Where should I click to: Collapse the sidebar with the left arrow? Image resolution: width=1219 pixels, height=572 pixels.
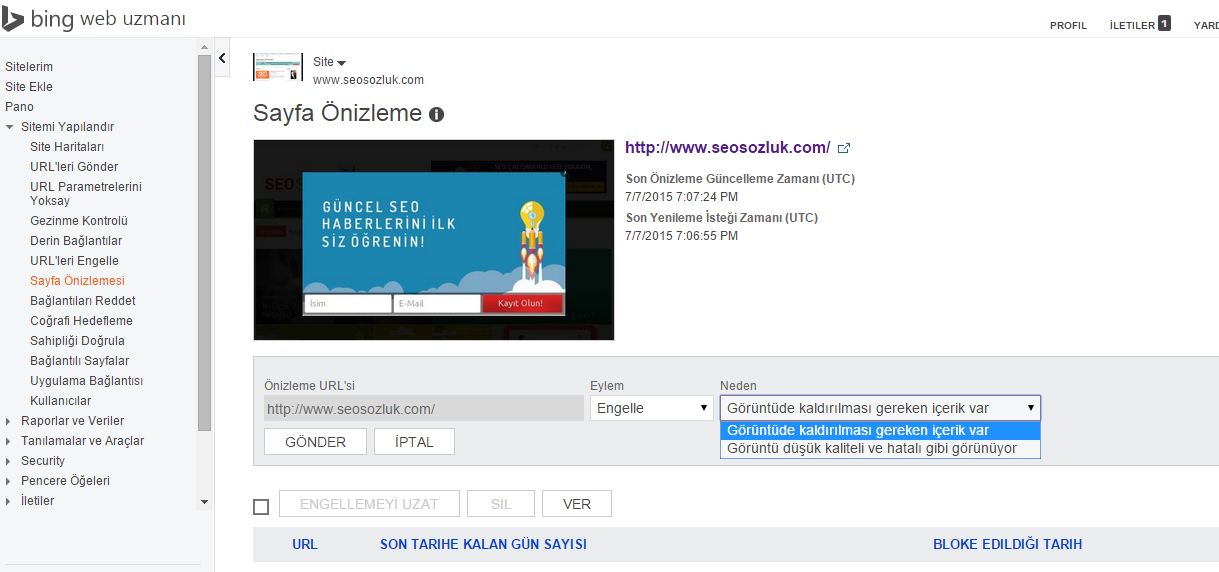click(223, 58)
